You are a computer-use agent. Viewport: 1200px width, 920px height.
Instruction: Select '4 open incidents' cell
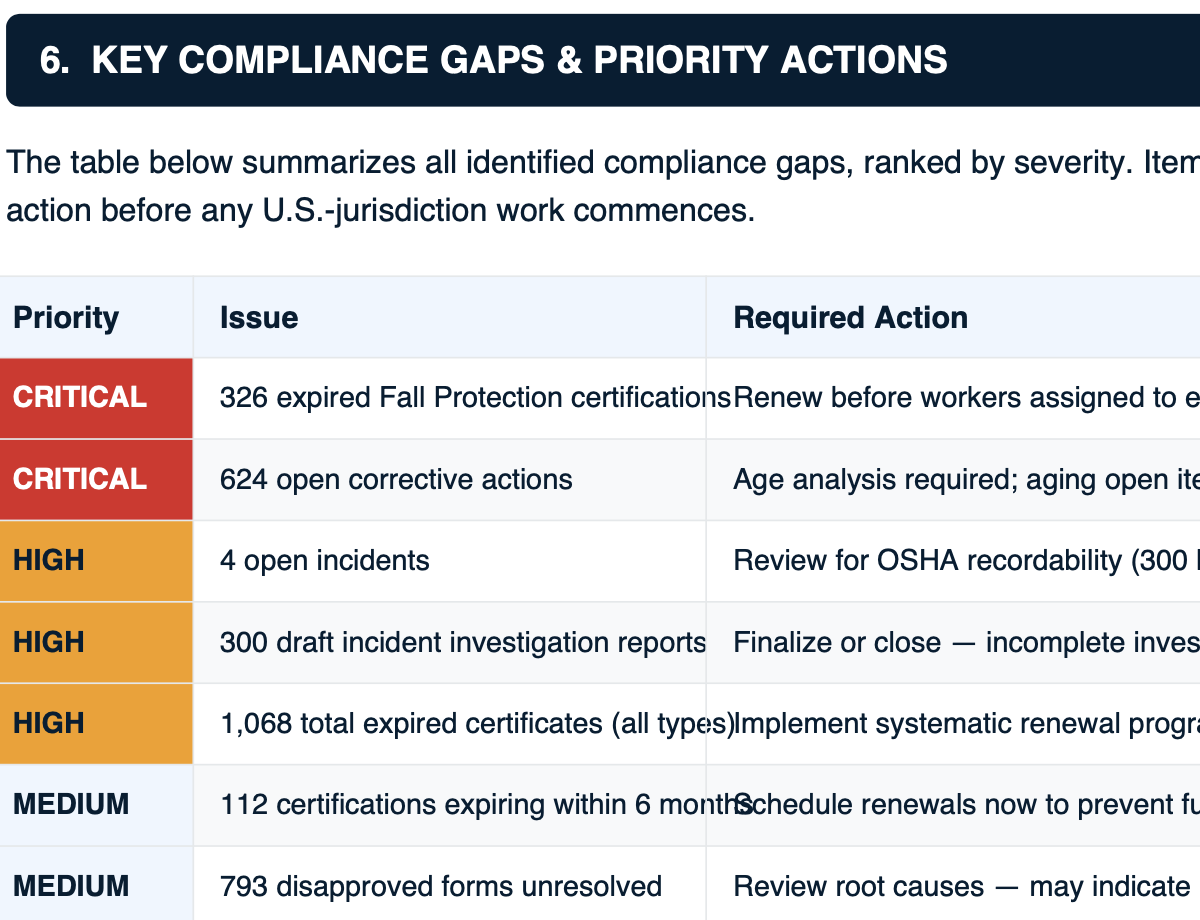[x=449, y=561]
